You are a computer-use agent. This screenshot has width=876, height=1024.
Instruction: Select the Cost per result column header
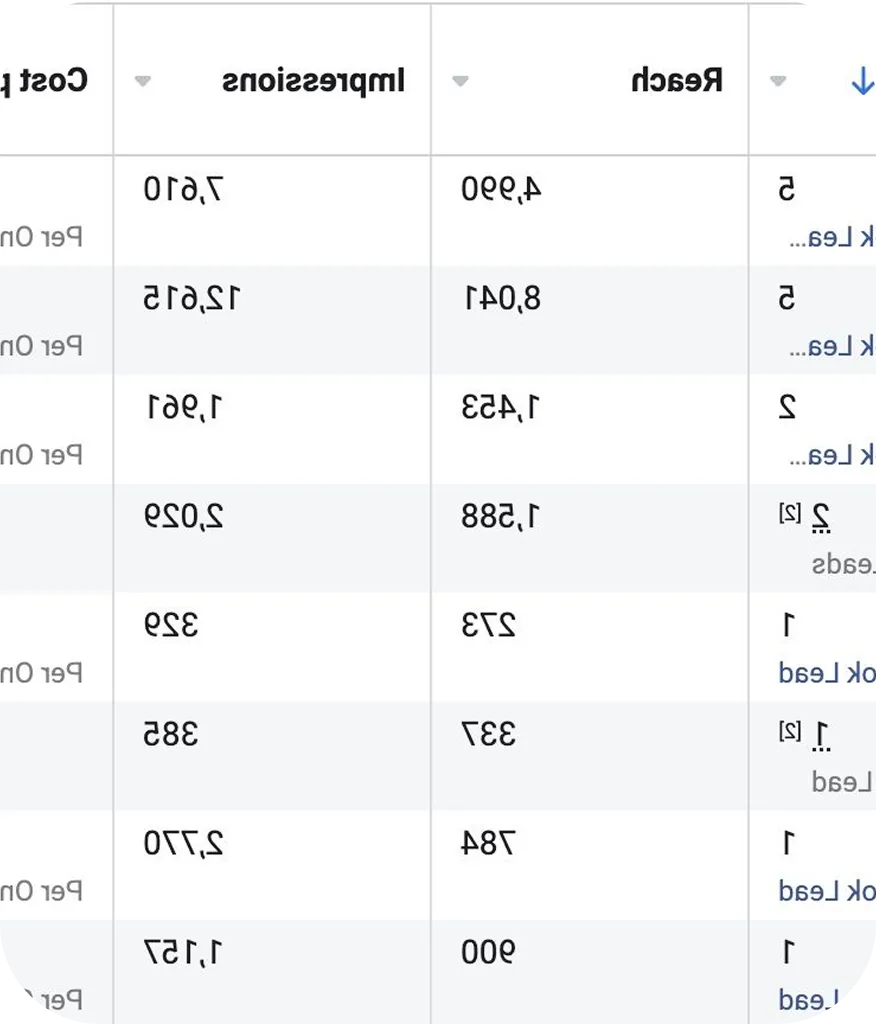click(x=43, y=80)
